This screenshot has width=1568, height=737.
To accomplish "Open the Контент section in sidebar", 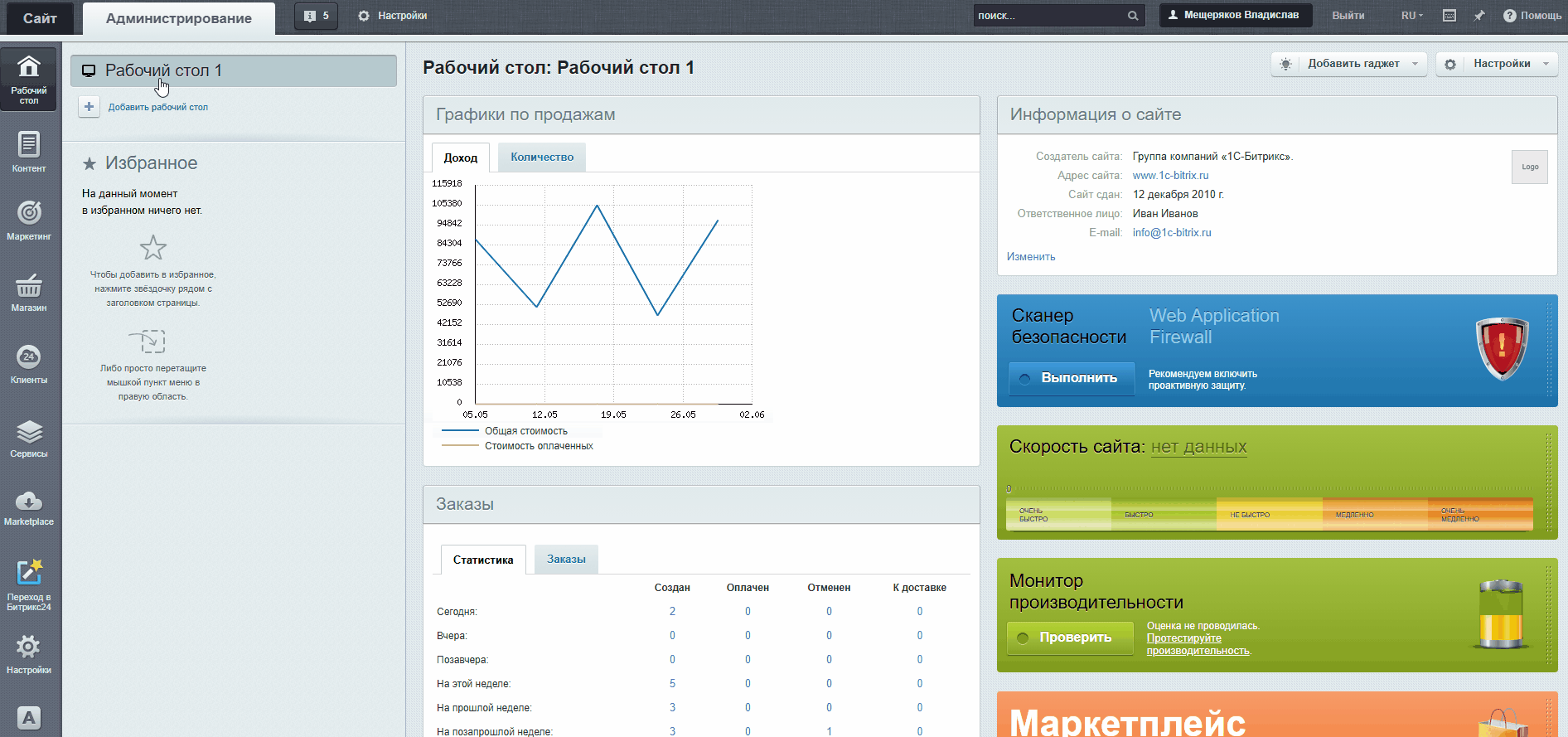I will coord(29,152).
